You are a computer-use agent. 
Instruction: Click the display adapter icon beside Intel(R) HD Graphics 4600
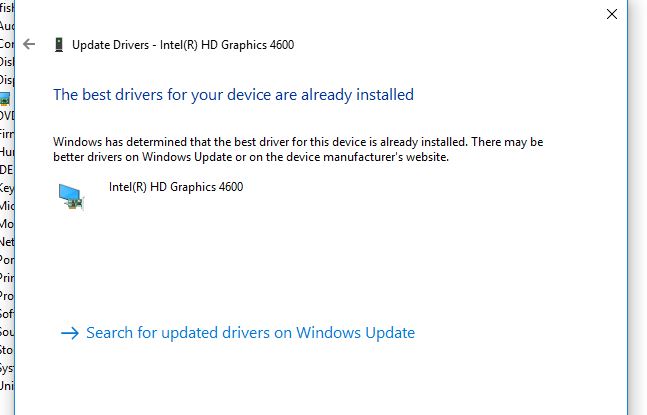click(x=70, y=196)
